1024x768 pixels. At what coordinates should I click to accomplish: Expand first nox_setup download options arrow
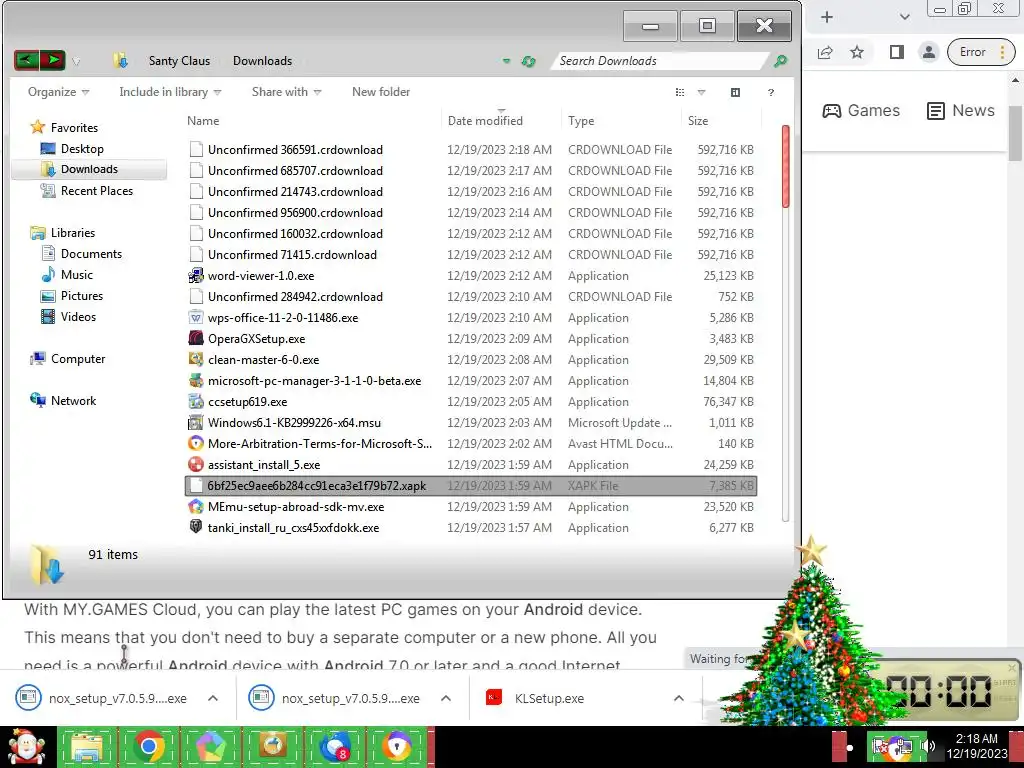(x=213, y=698)
